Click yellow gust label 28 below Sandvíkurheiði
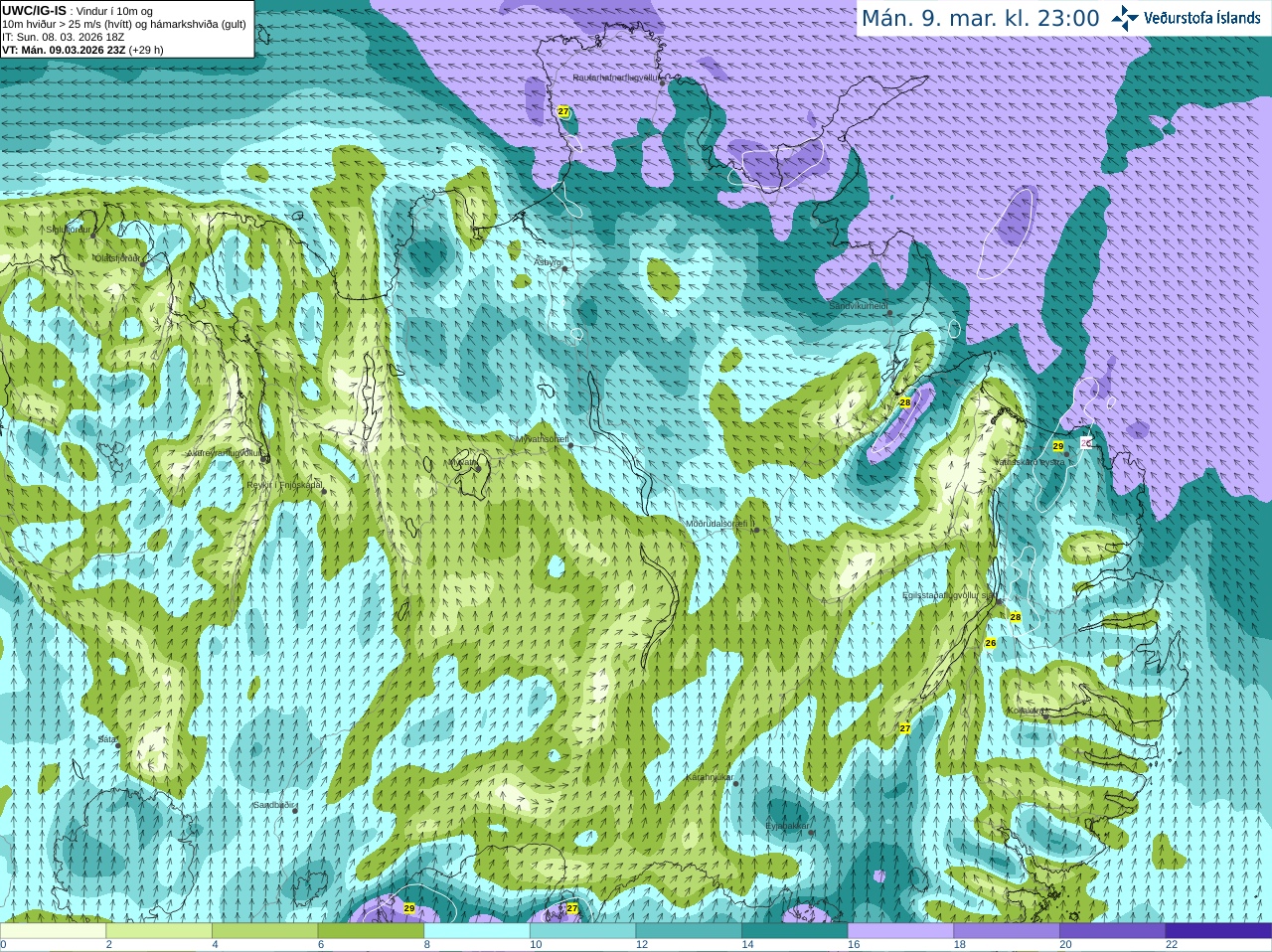 (x=904, y=402)
